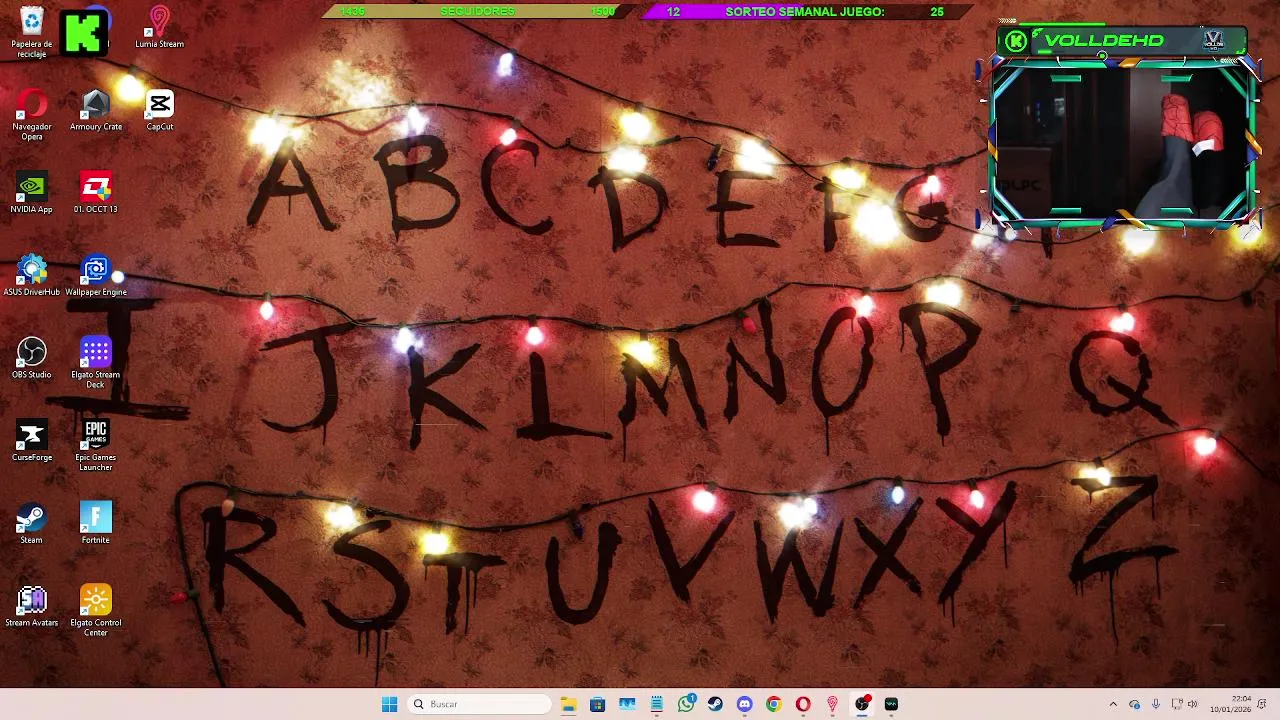
Task: Open Lumia Stream taskbar icon
Action: (x=832, y=704)
